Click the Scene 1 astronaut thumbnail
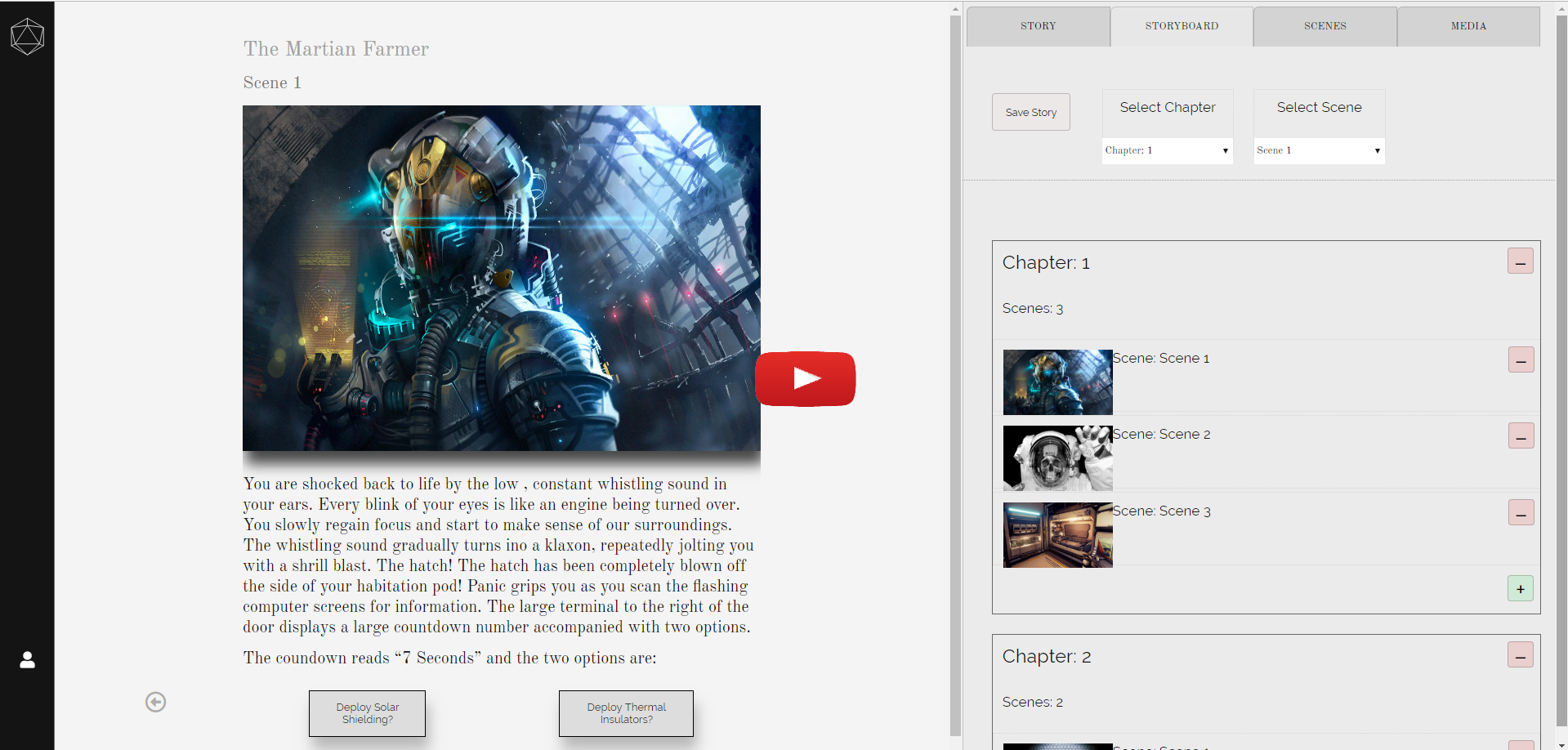 click(x=1057, y=382)
